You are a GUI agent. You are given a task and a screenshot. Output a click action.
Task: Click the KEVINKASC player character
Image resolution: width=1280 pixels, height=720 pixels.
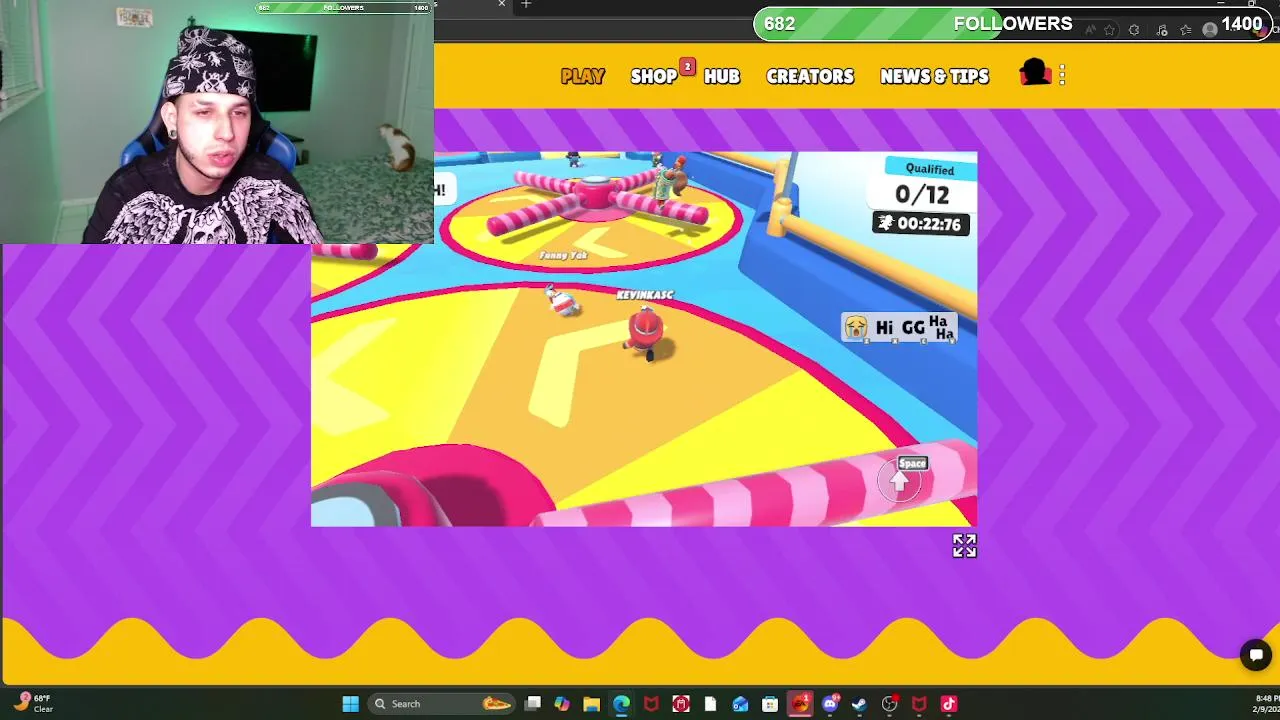pos(648,334)
